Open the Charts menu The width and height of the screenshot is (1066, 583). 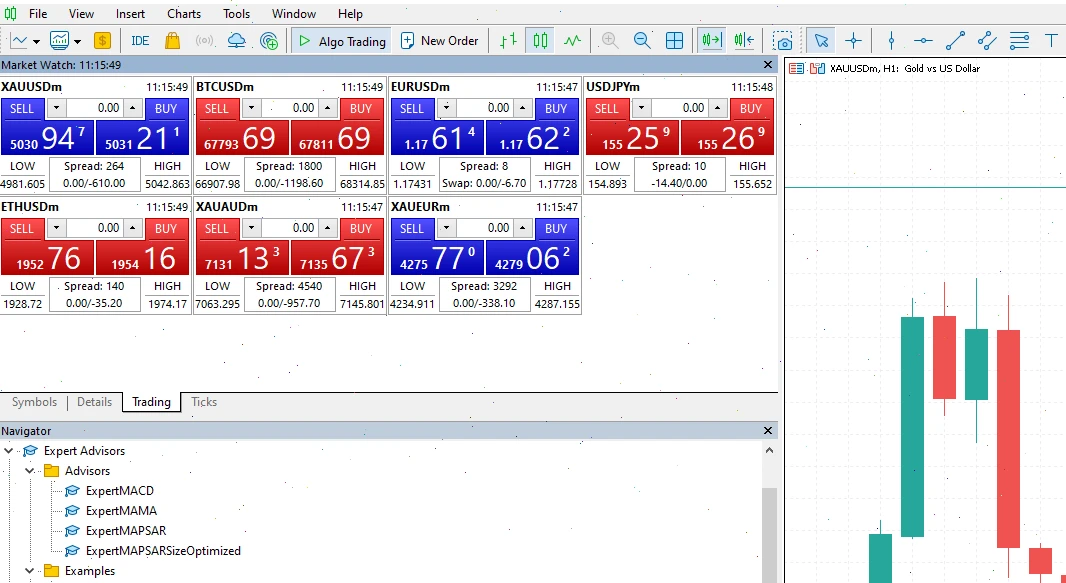(x=184, y=14)
